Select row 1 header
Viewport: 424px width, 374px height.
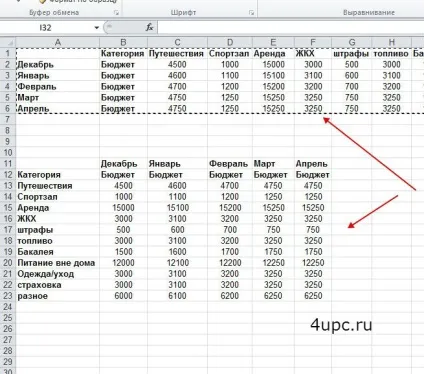(x=8, y=54)
